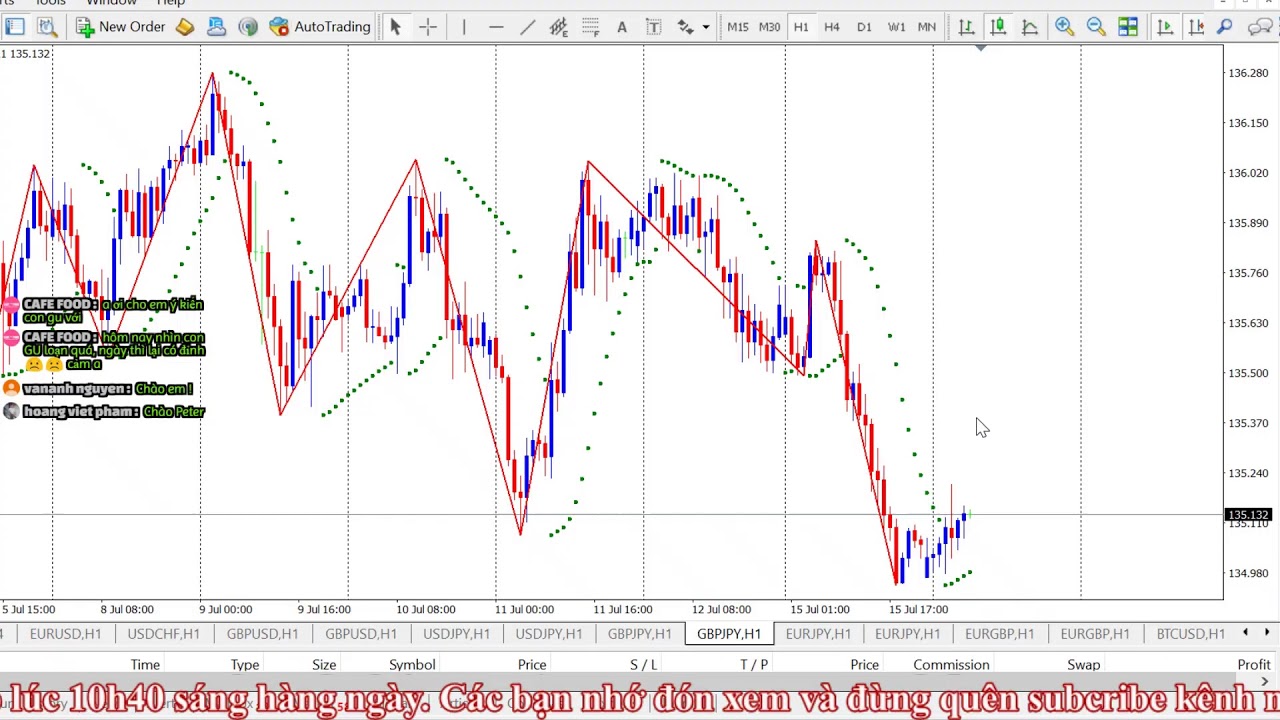This screenshot has height=720, width=1280.
Task: Select the text label tool
Action: click(654, 27)
